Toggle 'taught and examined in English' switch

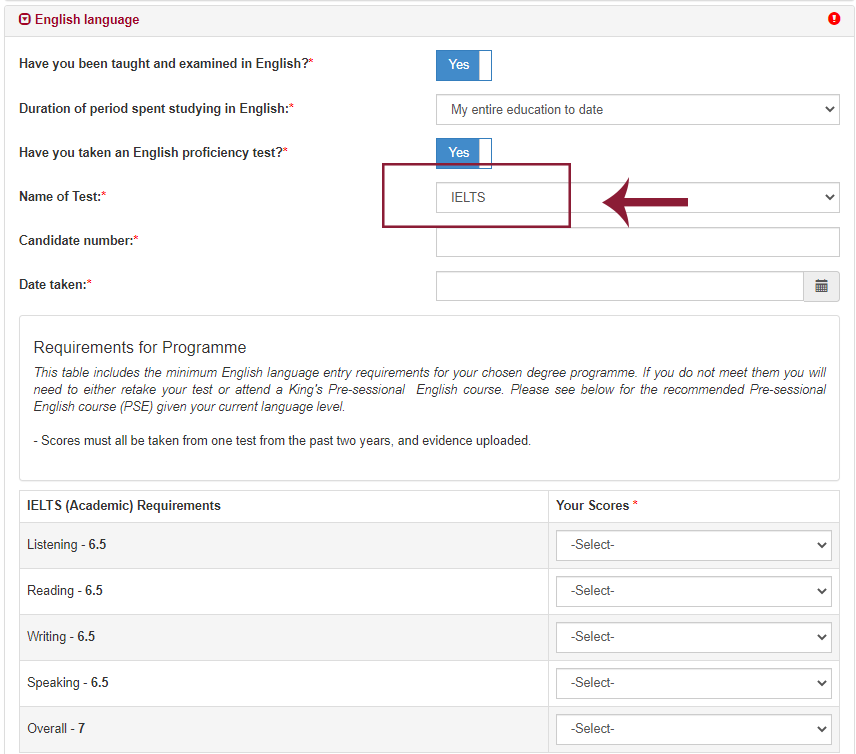coord(463,65)
